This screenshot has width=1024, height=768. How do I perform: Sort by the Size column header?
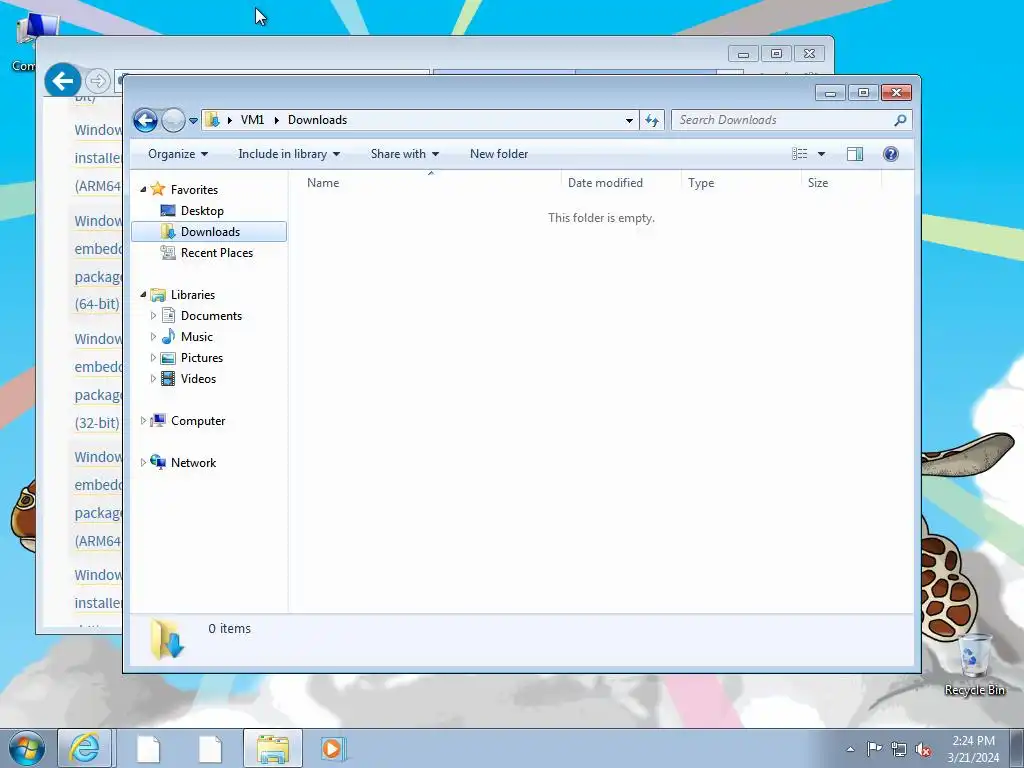tap(841, 183)
